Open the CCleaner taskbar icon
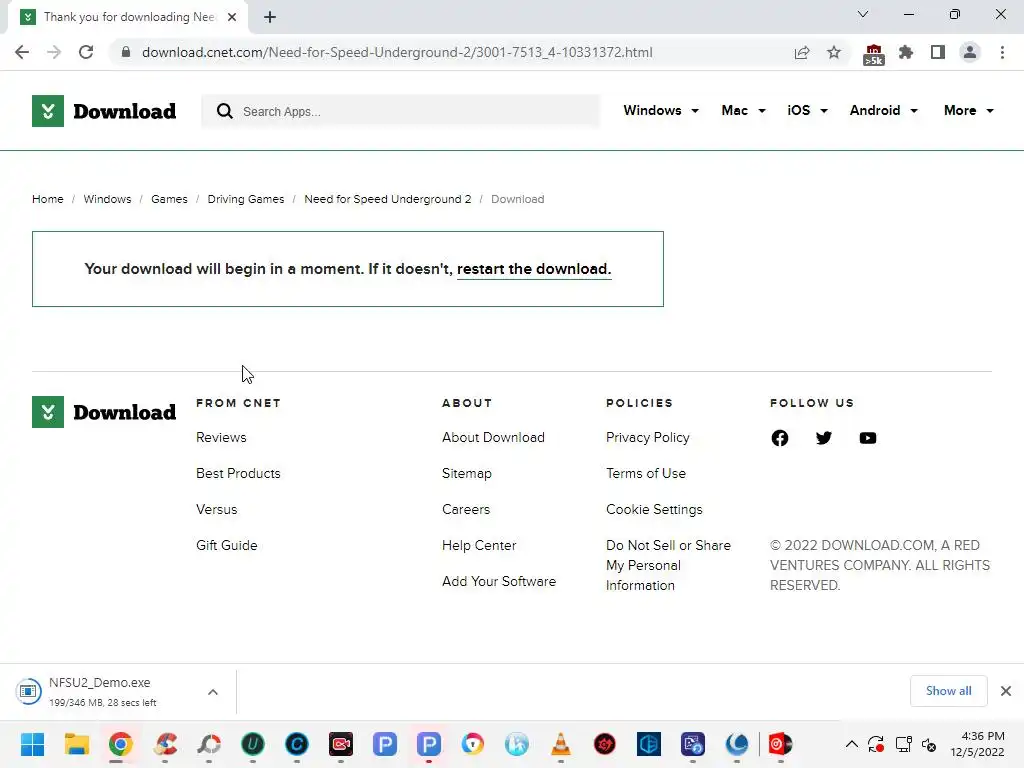This screenshot has width=1024, height=768. click(x=165, y=744)
